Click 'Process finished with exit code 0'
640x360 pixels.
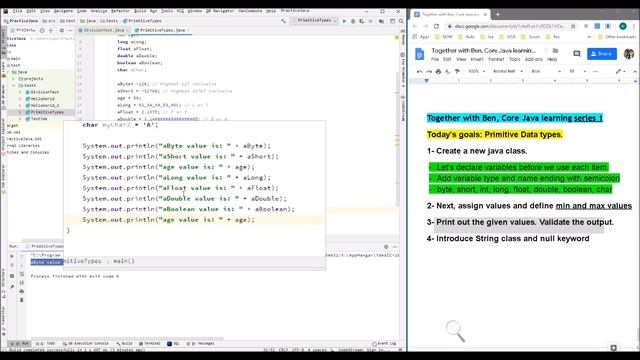click(75, 276)
